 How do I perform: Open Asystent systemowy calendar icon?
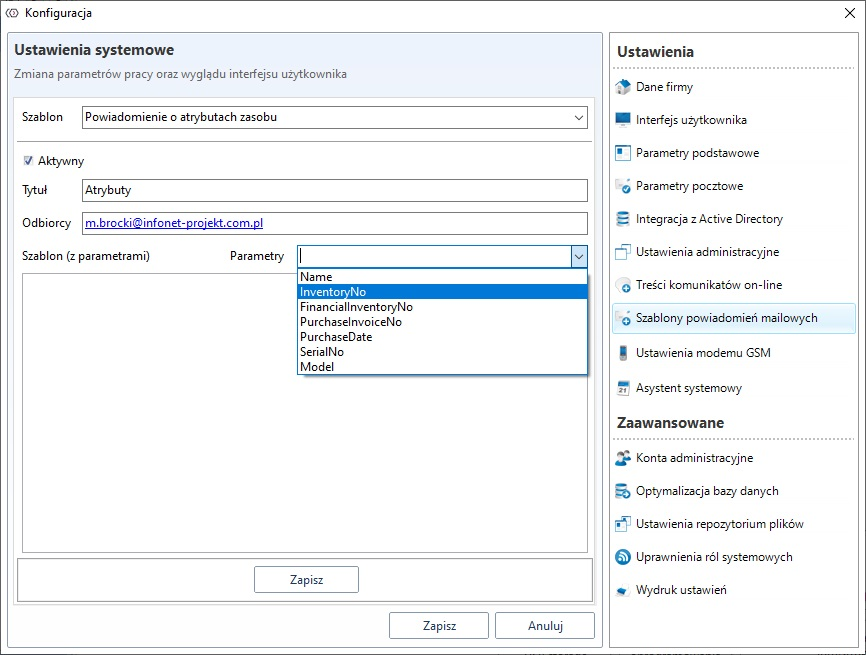click(x=623, y=388)
